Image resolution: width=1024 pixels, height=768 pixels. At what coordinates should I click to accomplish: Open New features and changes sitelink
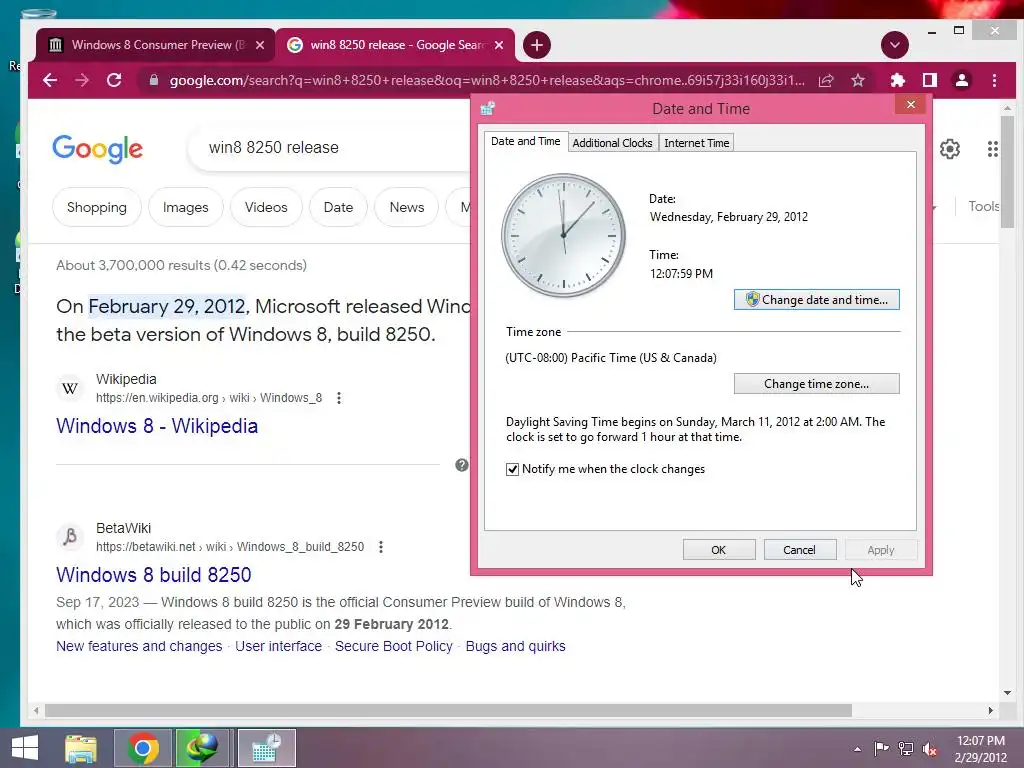click(x=139, y=646)
